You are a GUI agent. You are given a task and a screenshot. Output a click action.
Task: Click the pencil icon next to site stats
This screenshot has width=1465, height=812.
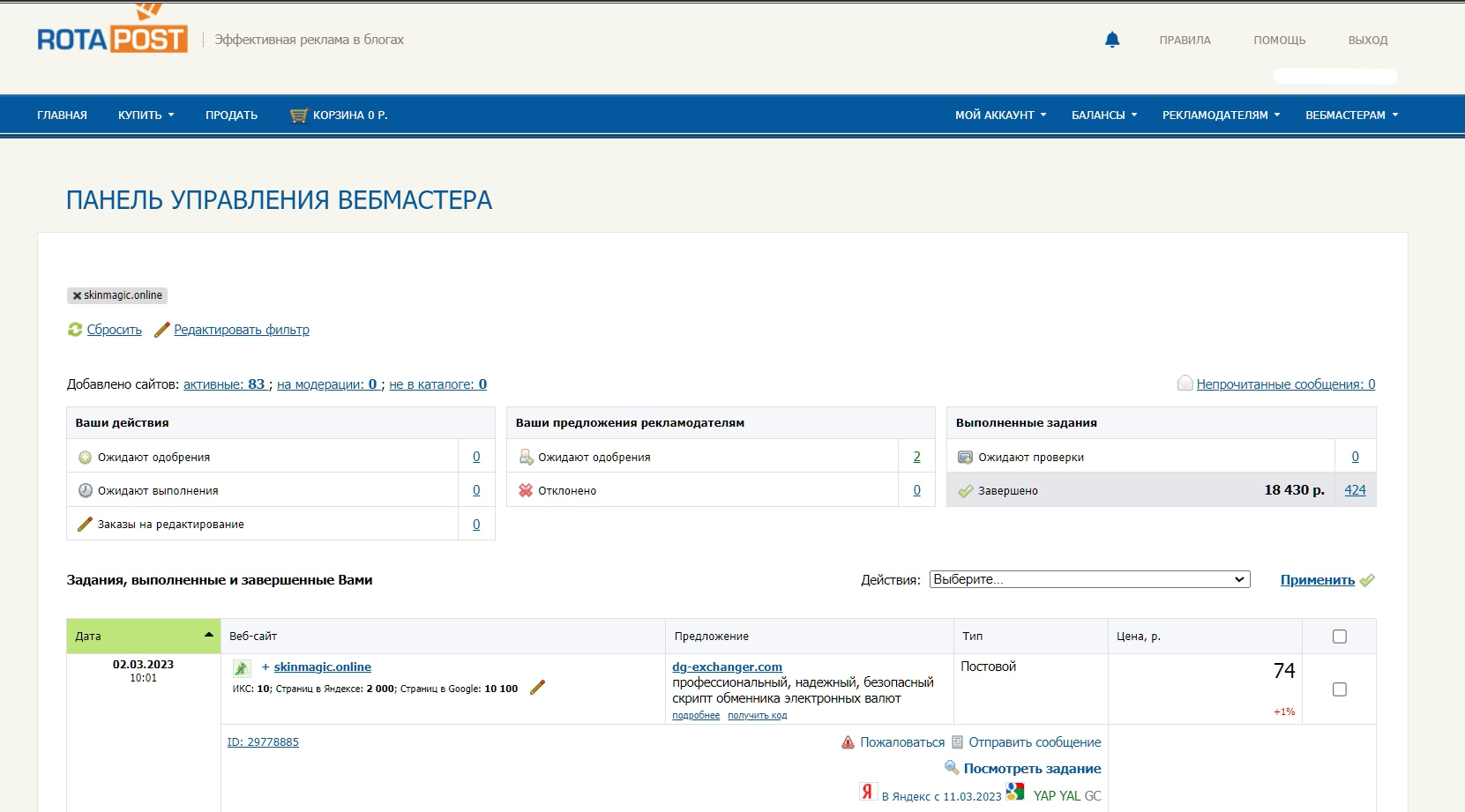point(537,688)
